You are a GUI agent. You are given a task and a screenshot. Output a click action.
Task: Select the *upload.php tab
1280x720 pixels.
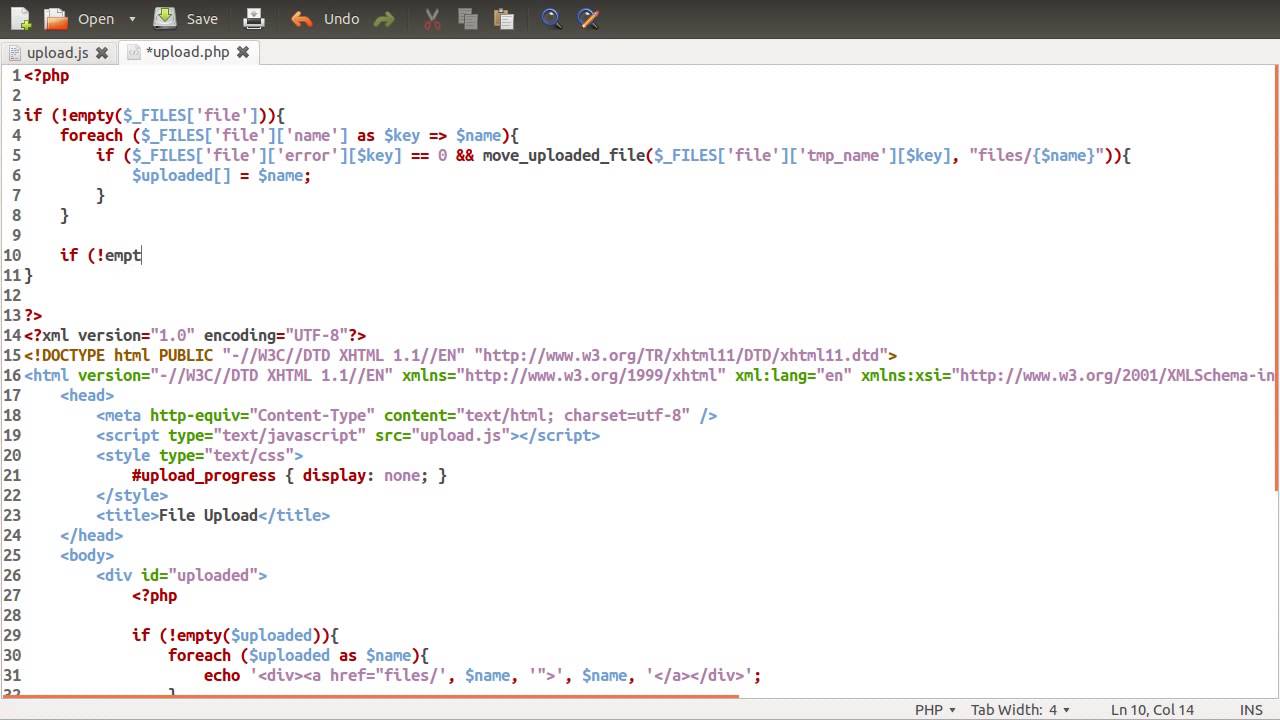187,52
